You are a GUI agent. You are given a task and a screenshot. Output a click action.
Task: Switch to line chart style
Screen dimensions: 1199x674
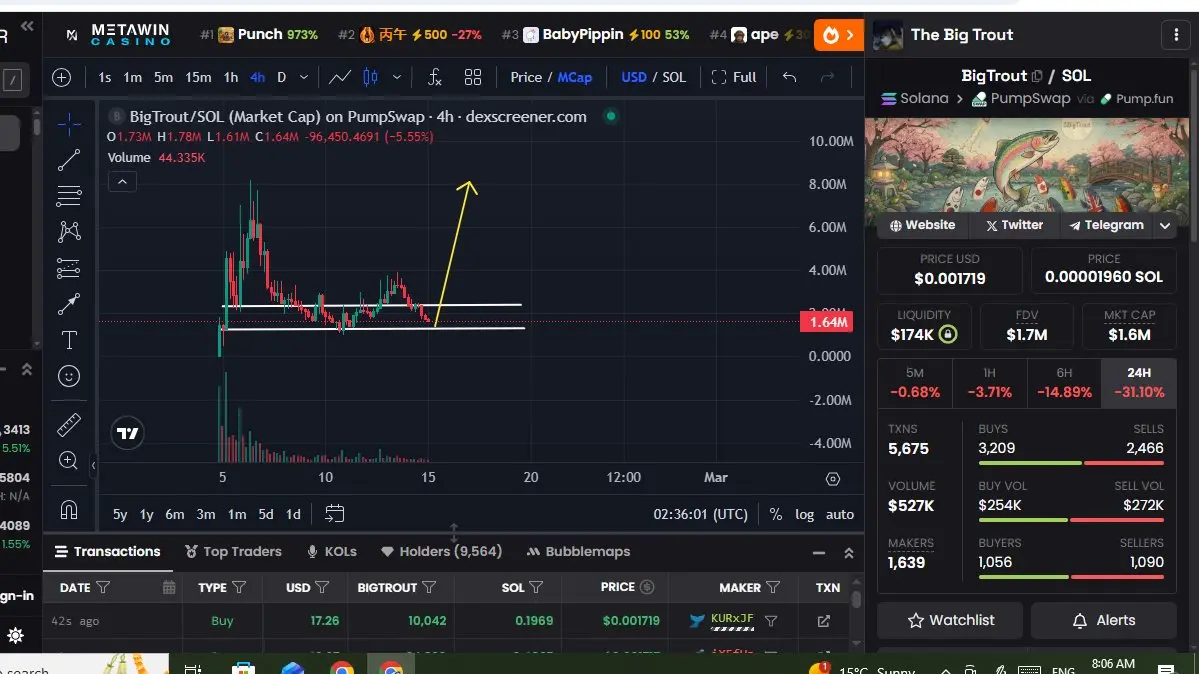click(340, 77)
